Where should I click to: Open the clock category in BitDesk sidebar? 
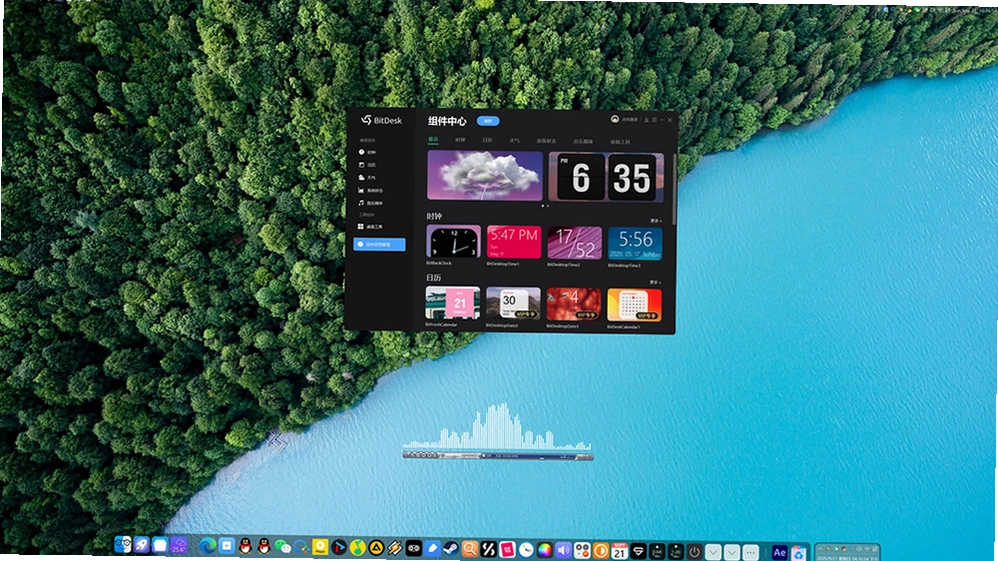coord(367,152)
